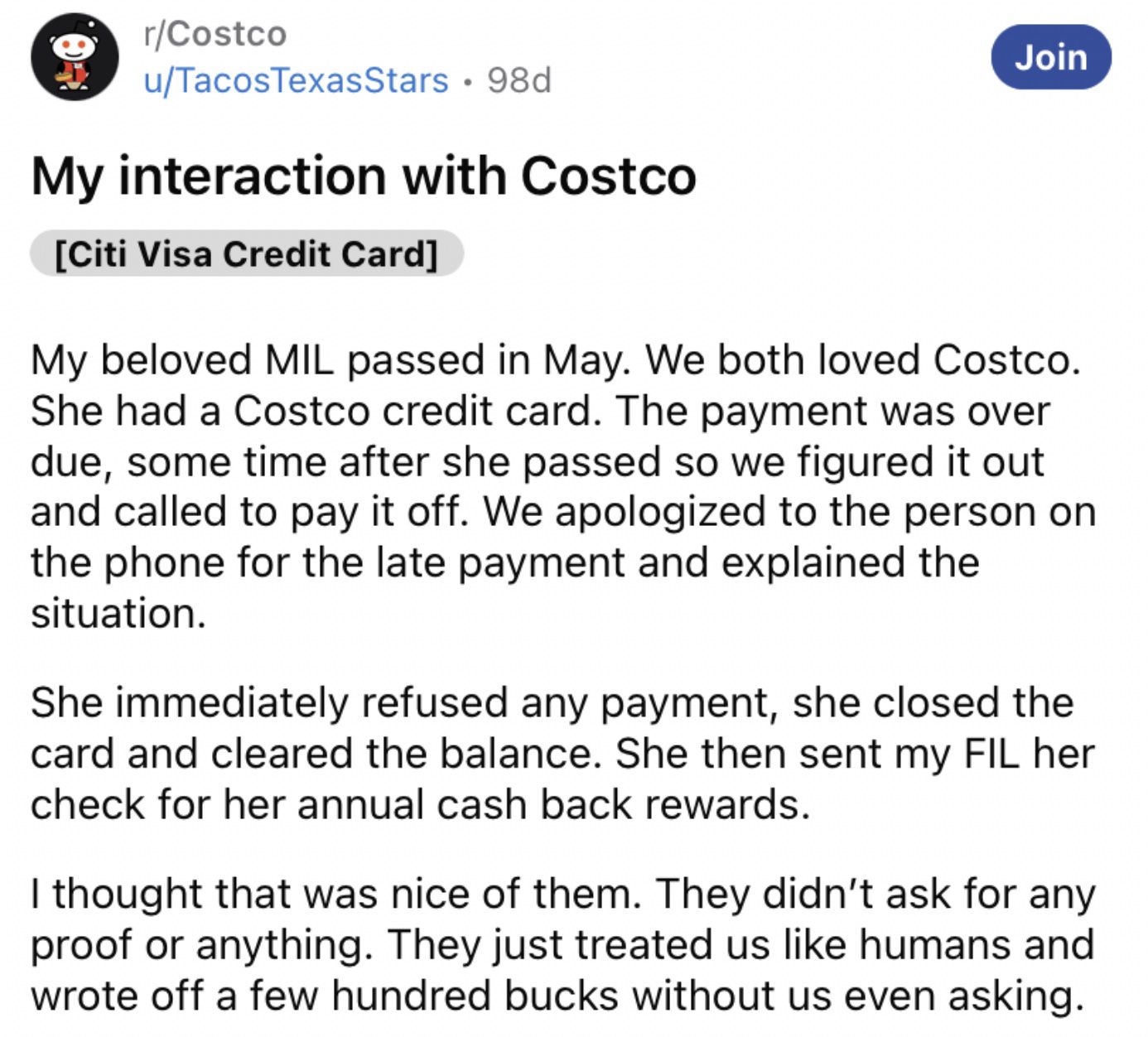Open the r/Costco subreddit link
Viewport: 1148px width, 1037px height.
[x=215, y=34]
